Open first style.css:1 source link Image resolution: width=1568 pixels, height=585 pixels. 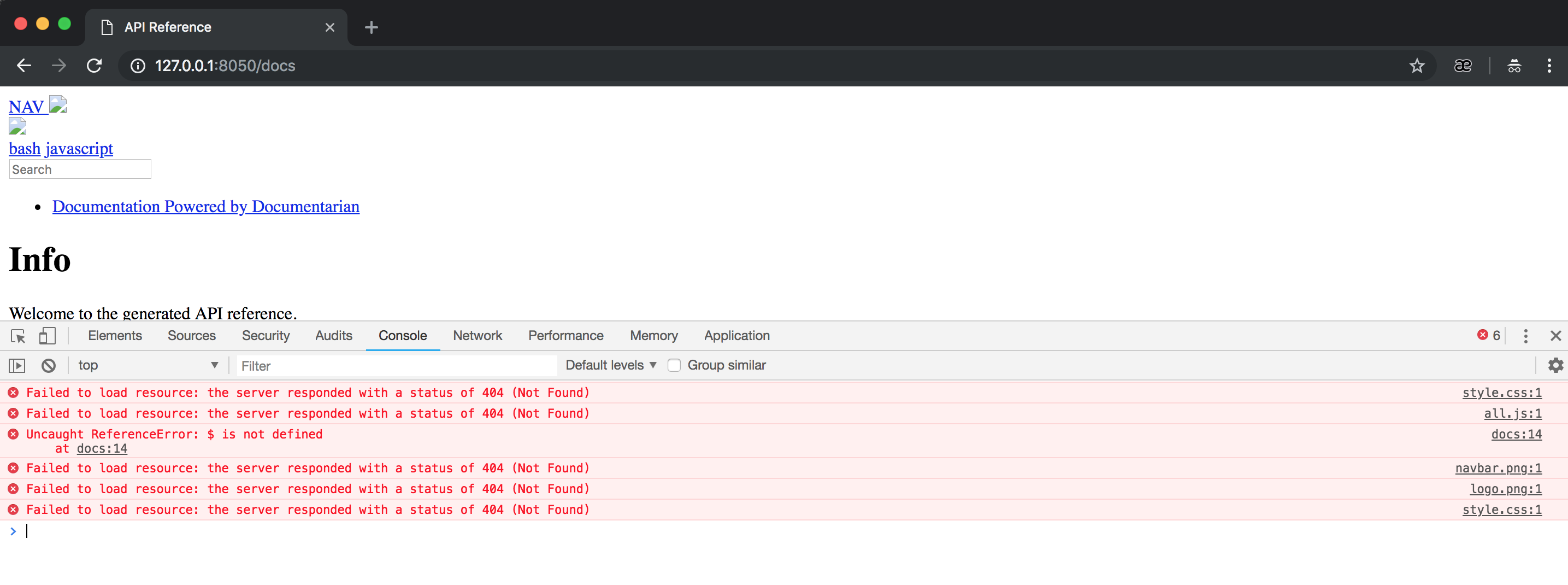pyautogui.click(x=1502, y=393)
